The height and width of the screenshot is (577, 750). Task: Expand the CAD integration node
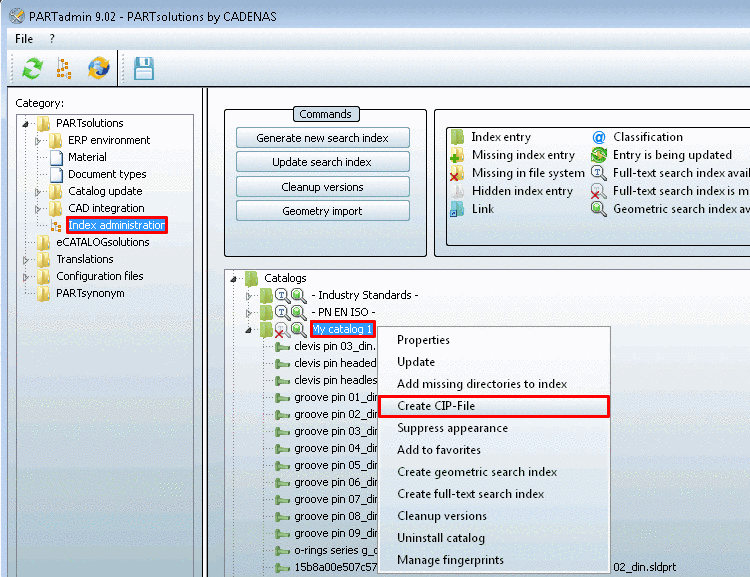(x=38, y=209)
